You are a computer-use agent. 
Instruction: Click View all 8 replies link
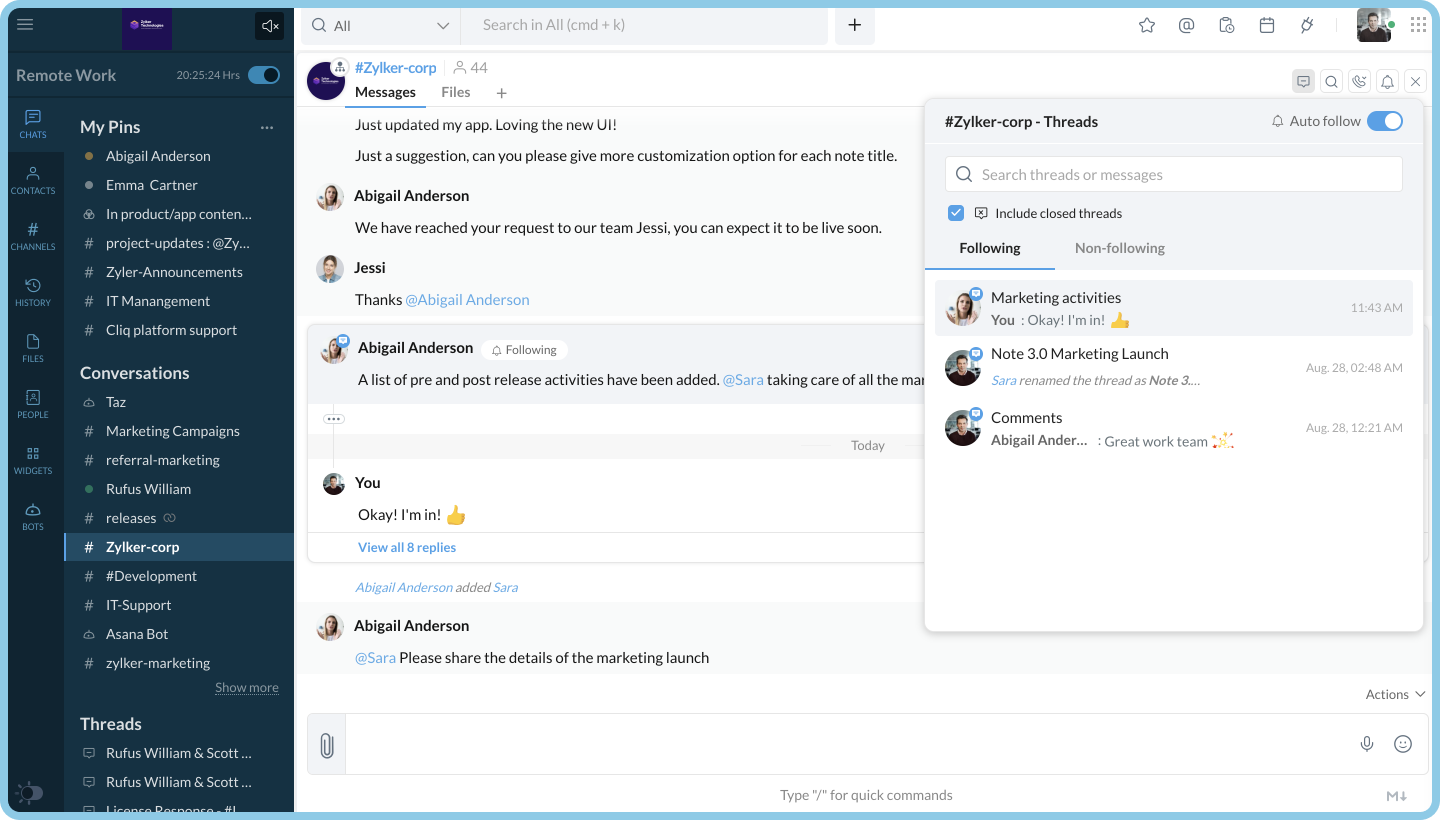point(407,547)
